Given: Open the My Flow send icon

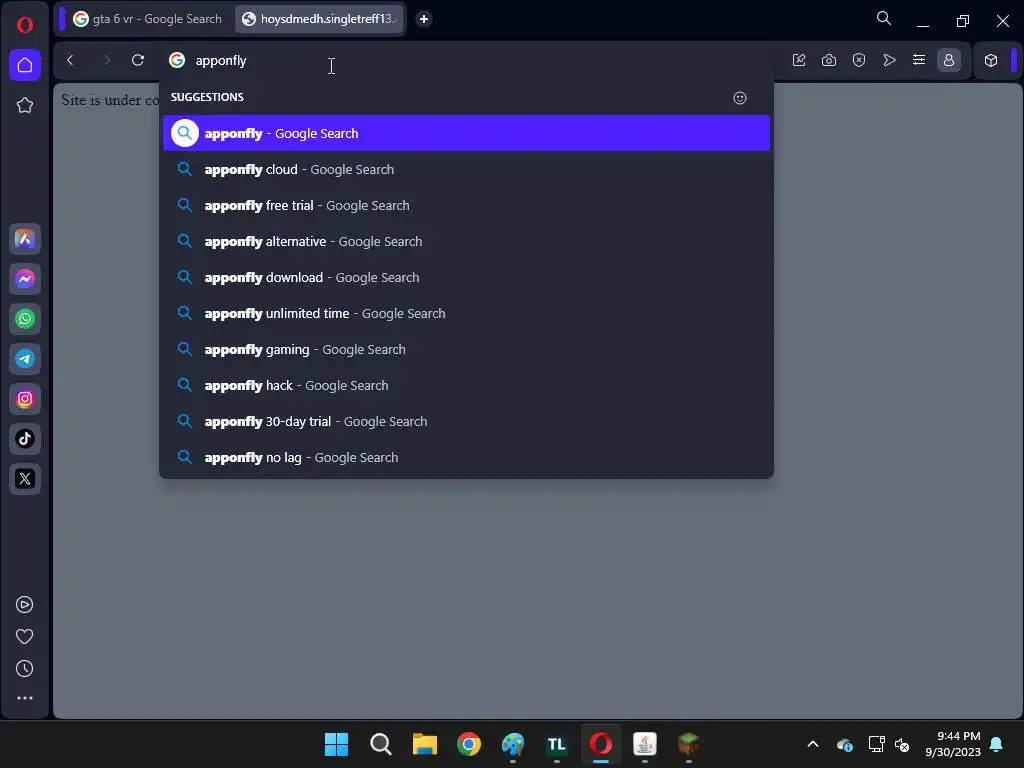Looking at the screenshot, I should pyautogui.click(x=889, y=60).
